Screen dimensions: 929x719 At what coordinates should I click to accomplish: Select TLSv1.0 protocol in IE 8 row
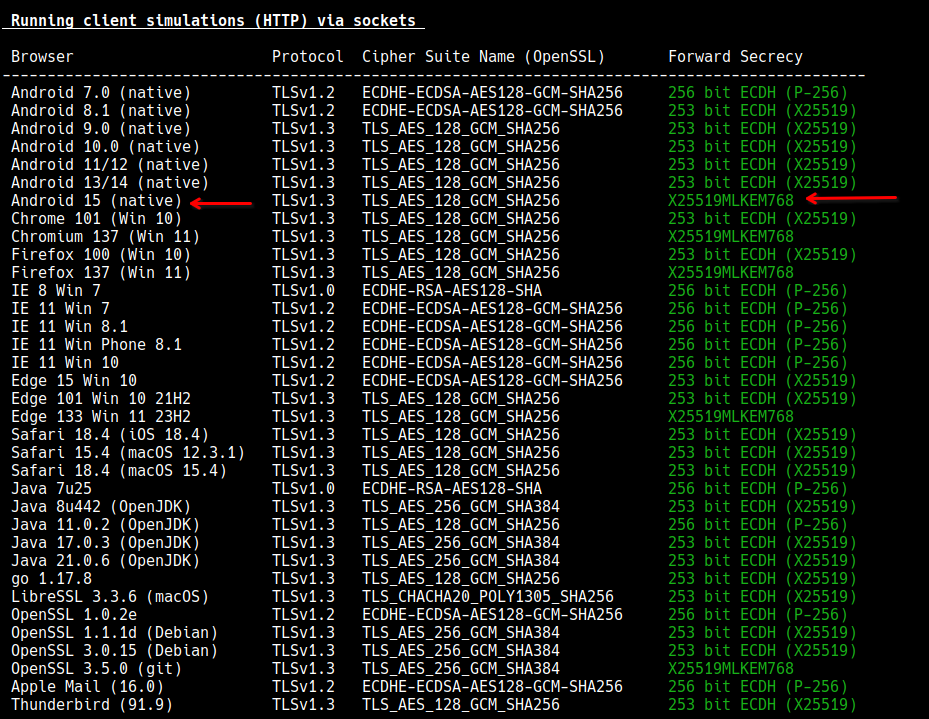303,291
